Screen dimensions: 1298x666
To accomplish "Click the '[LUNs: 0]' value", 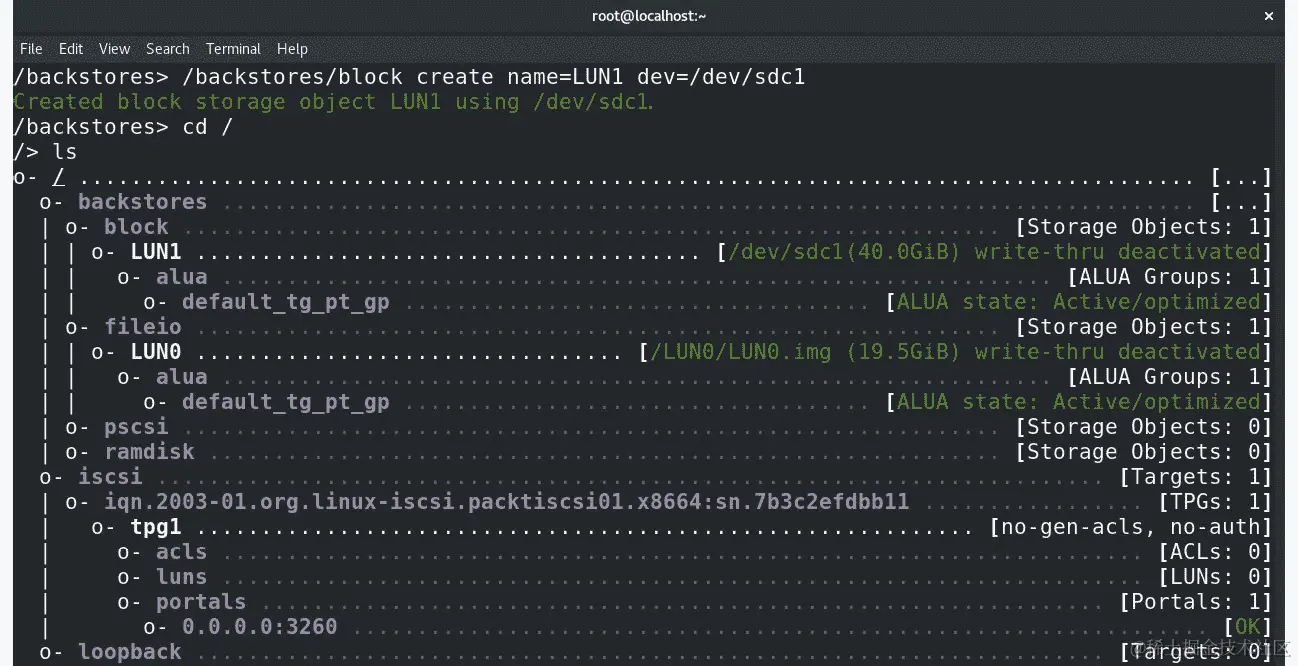I will 1215,577.
